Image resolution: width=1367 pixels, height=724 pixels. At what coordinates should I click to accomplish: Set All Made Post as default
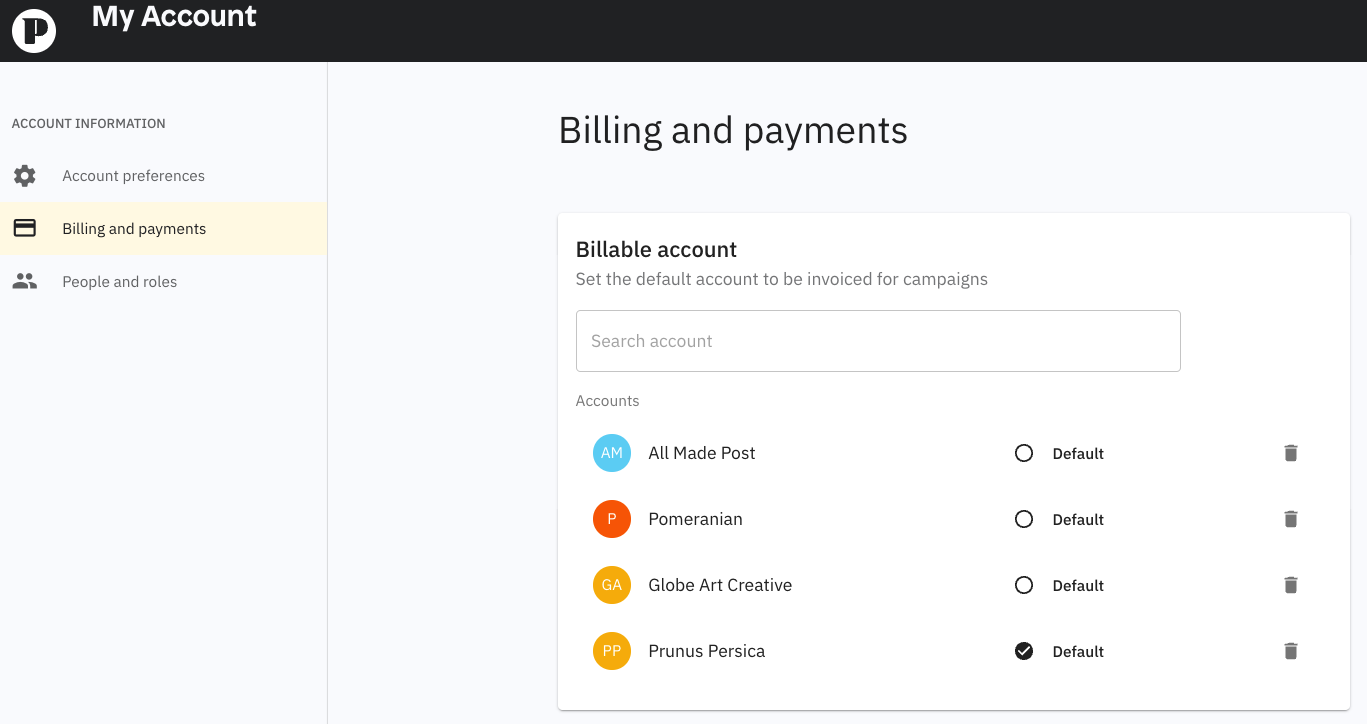point(1024,453)
